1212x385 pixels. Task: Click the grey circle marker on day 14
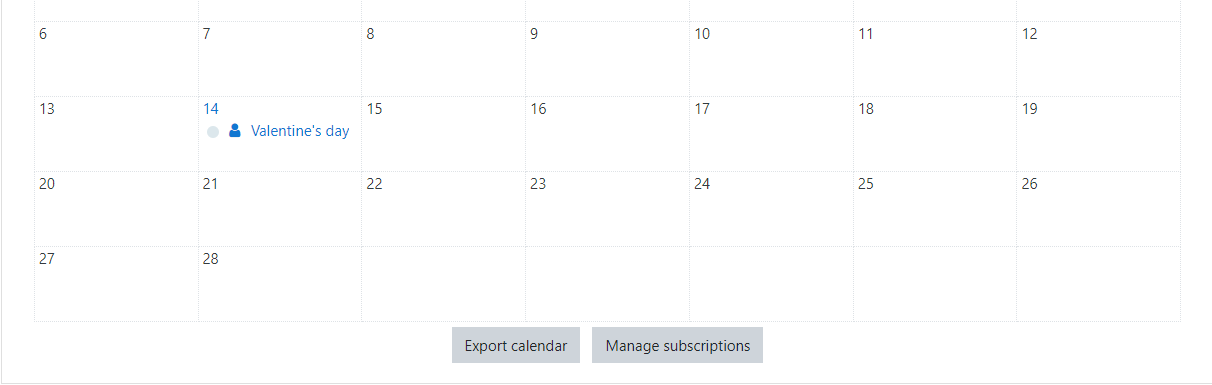click(x=212, y=131)
